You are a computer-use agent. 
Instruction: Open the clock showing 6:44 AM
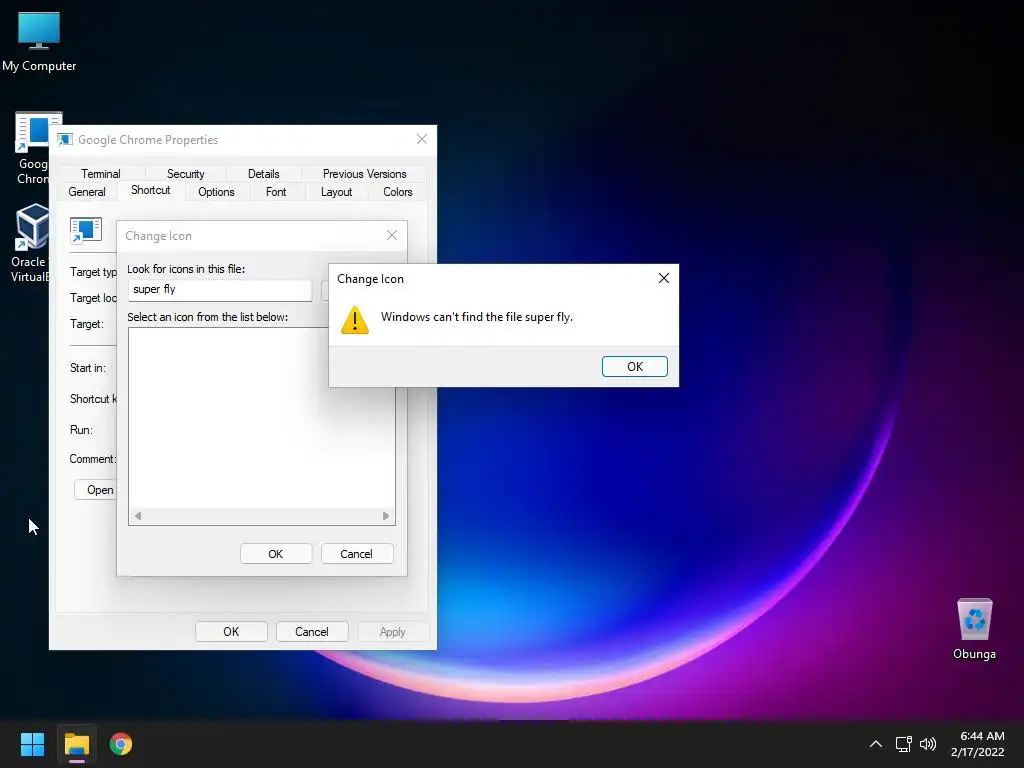click(978, 744)
